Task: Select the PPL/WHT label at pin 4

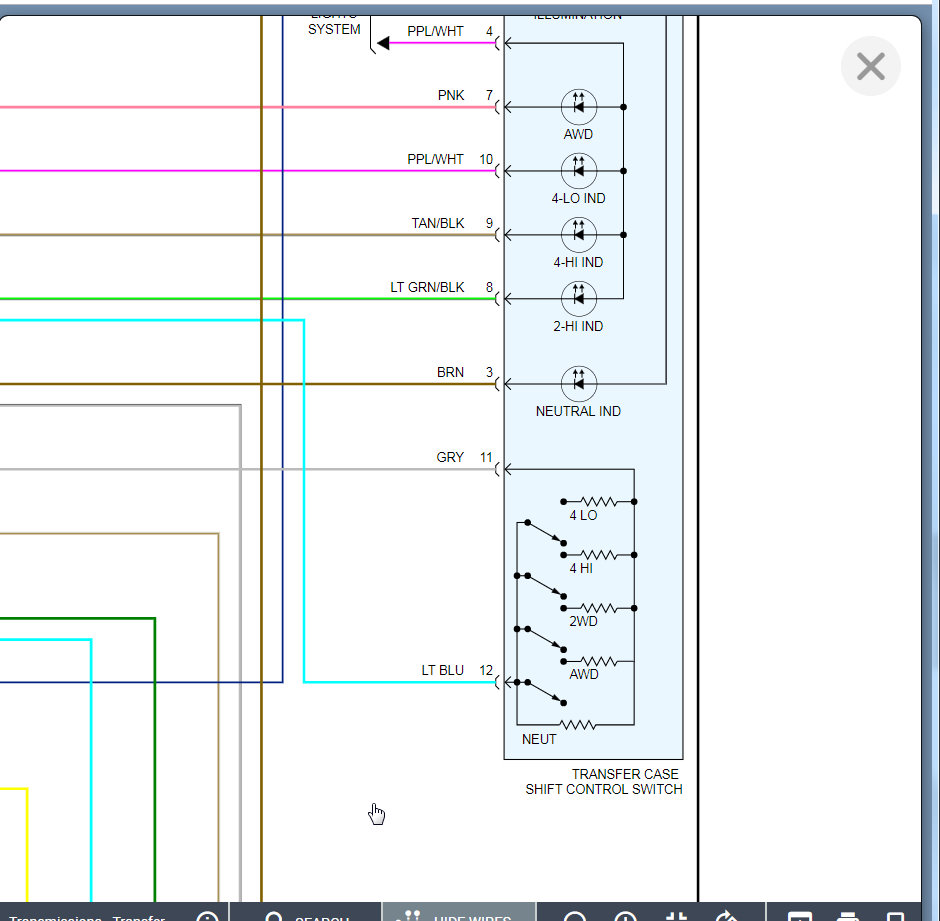Action: click(435, 31)
